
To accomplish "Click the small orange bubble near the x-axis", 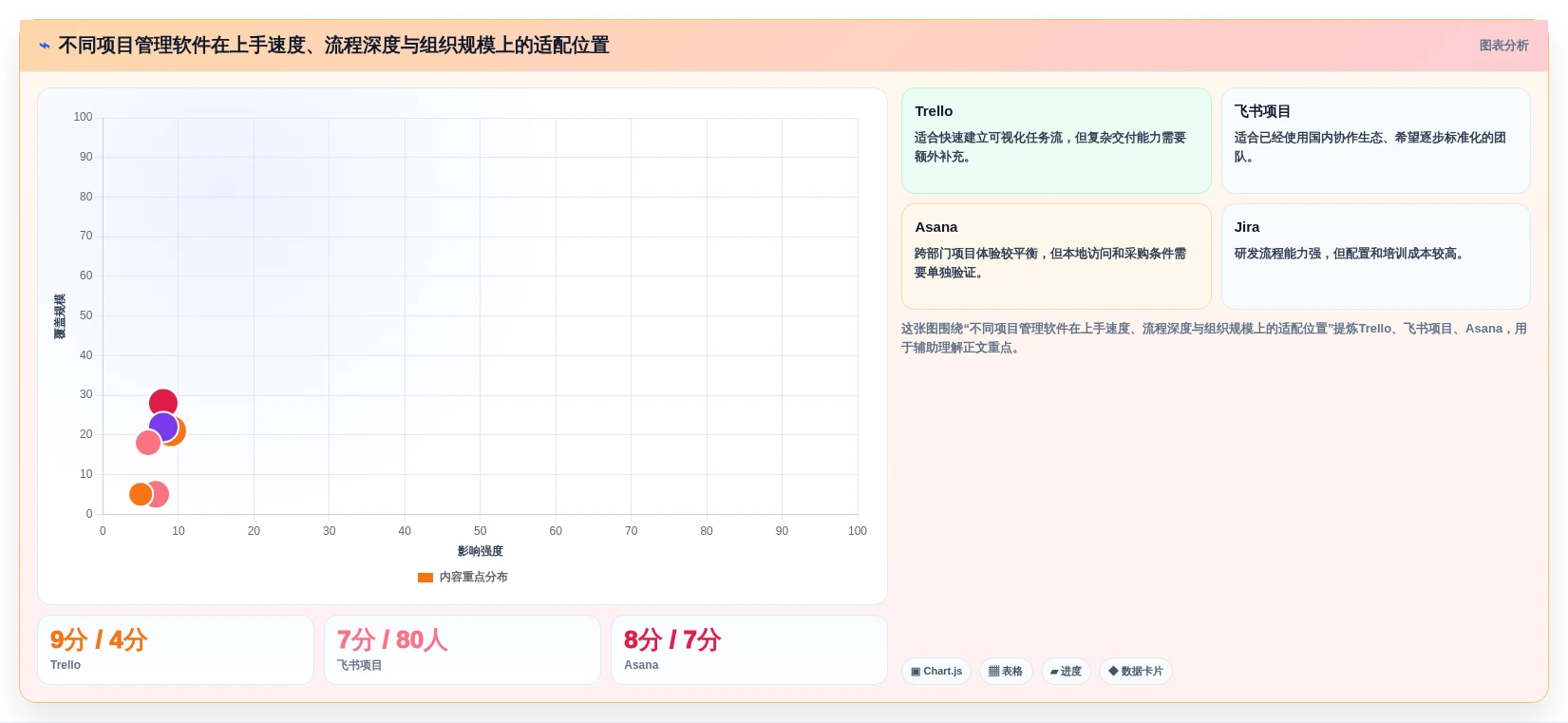I will (141, 494).
